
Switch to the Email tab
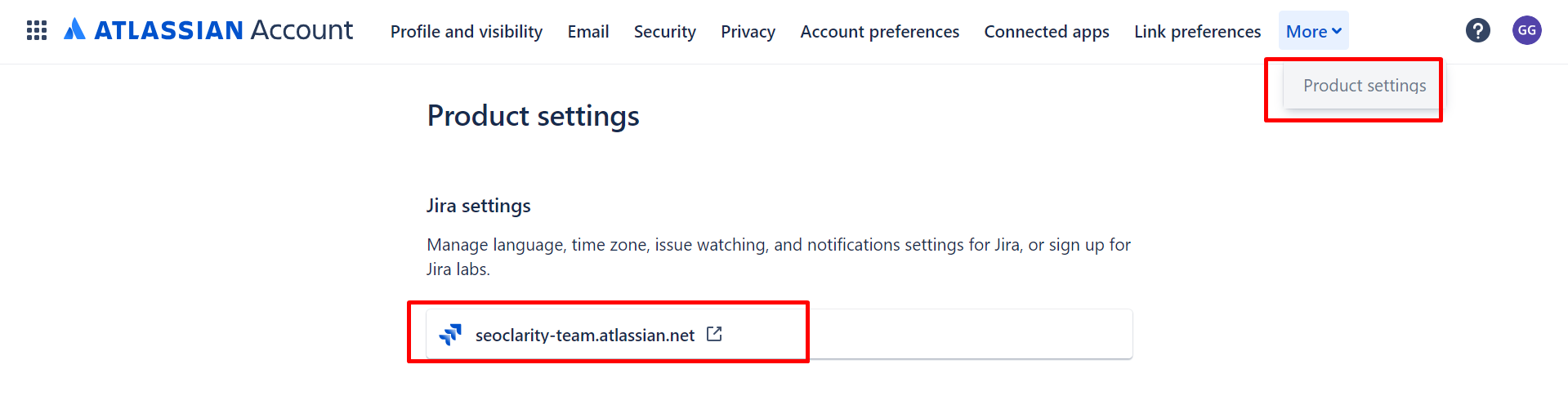(x=587, y=32)
